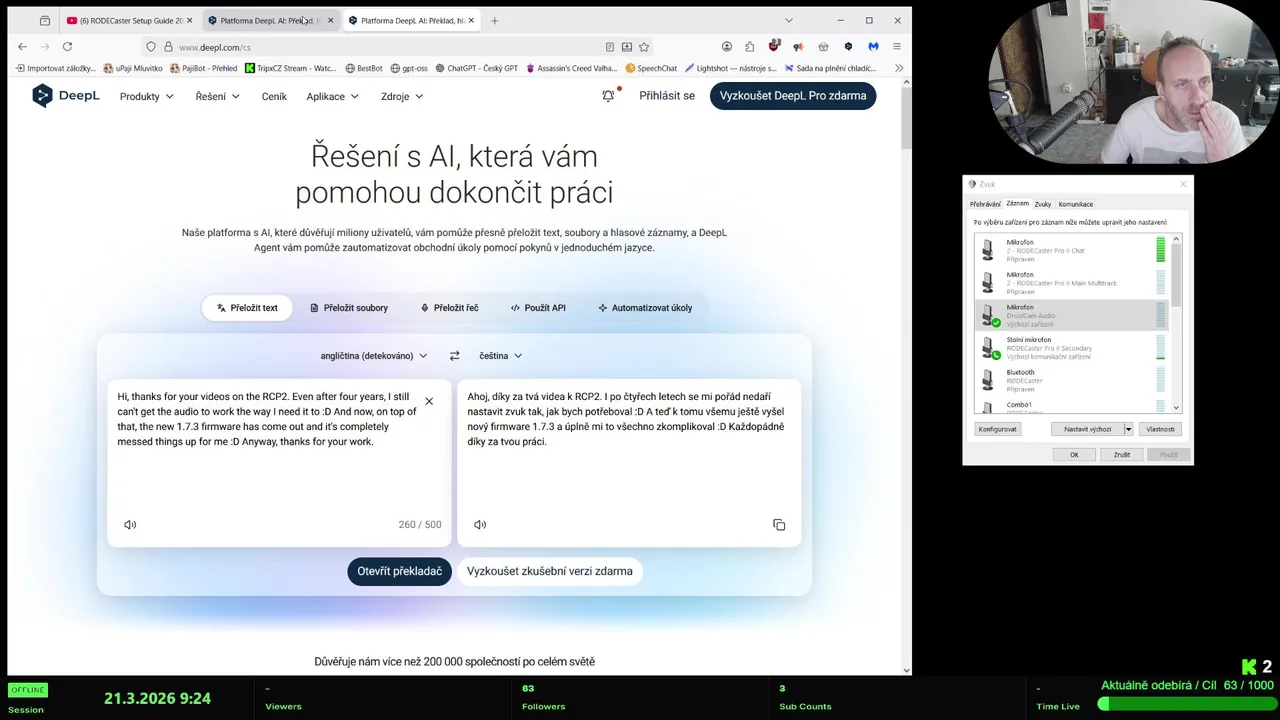Select DroidCam Audio microphone in Zvuk
This screenshot has height=720, width=1280.
pyautogui.click(x=1070, y=315)
